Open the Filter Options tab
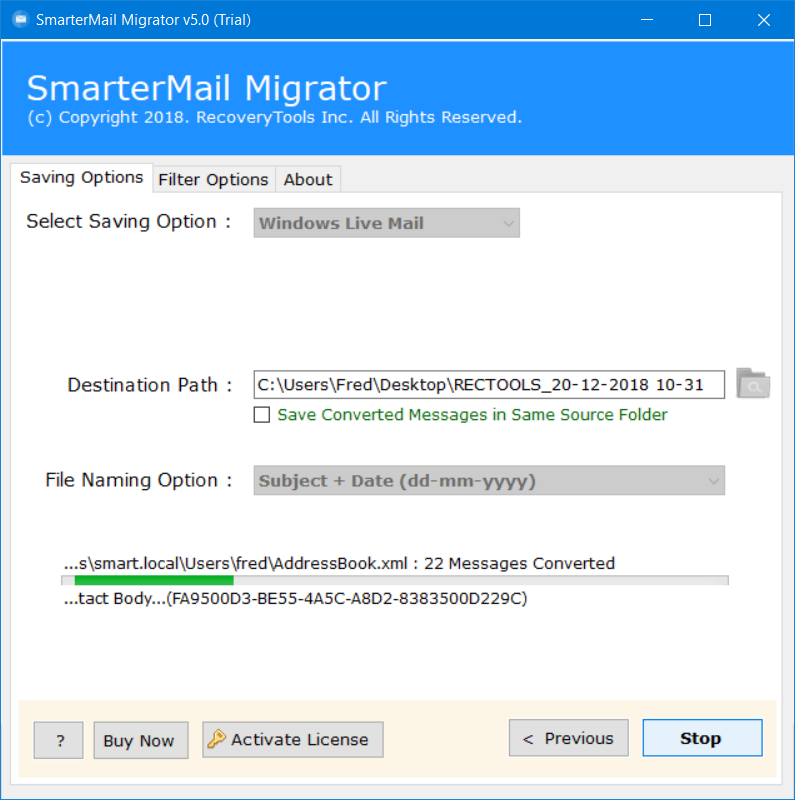This screenshot has width=795, height=800. click(213, 180)
